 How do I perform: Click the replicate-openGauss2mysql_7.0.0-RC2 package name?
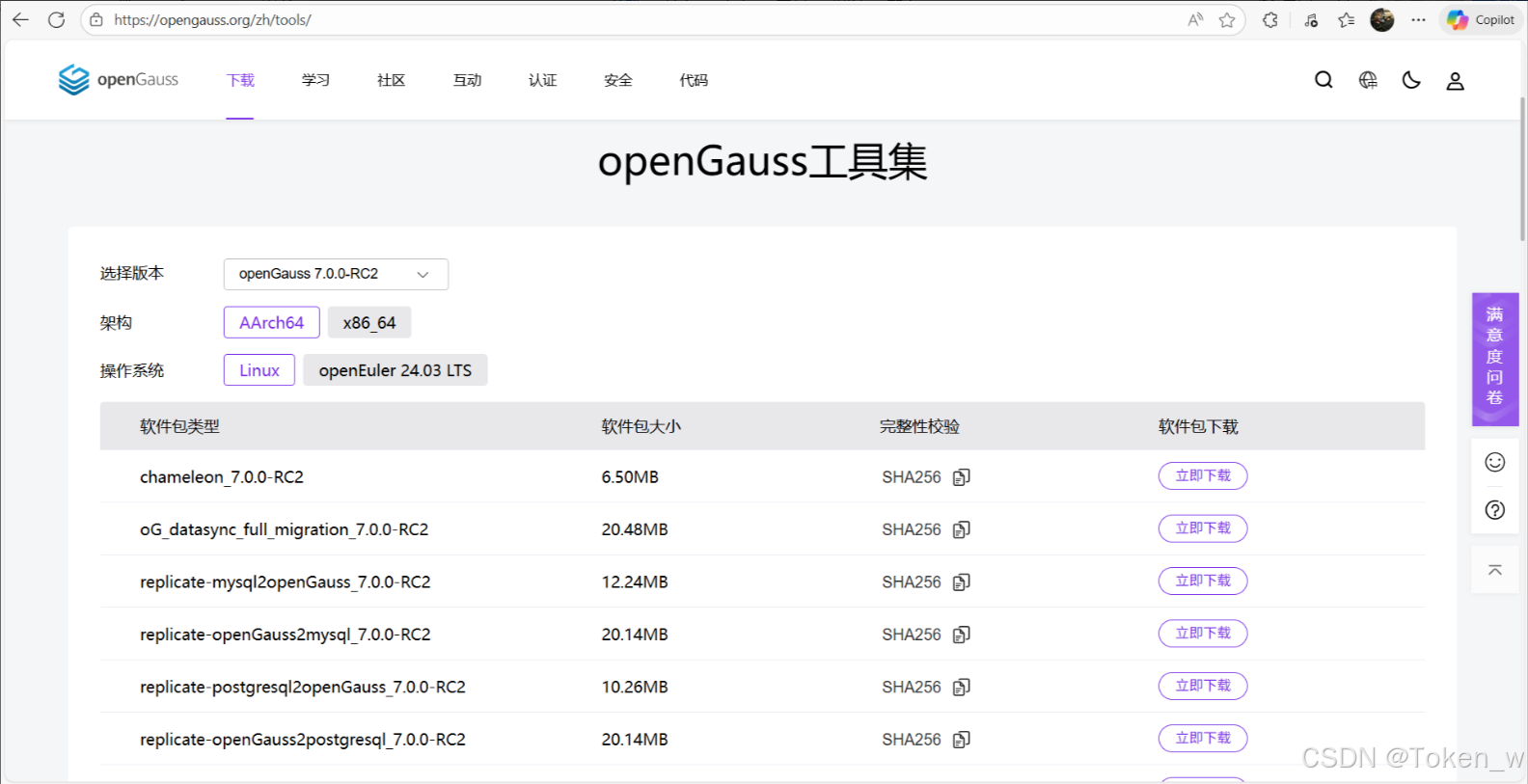tap(286, 635)
